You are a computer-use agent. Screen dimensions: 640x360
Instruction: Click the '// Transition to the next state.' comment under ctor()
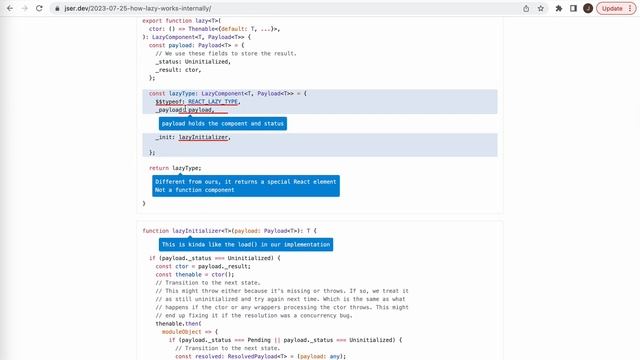click(x=208, y=283)
